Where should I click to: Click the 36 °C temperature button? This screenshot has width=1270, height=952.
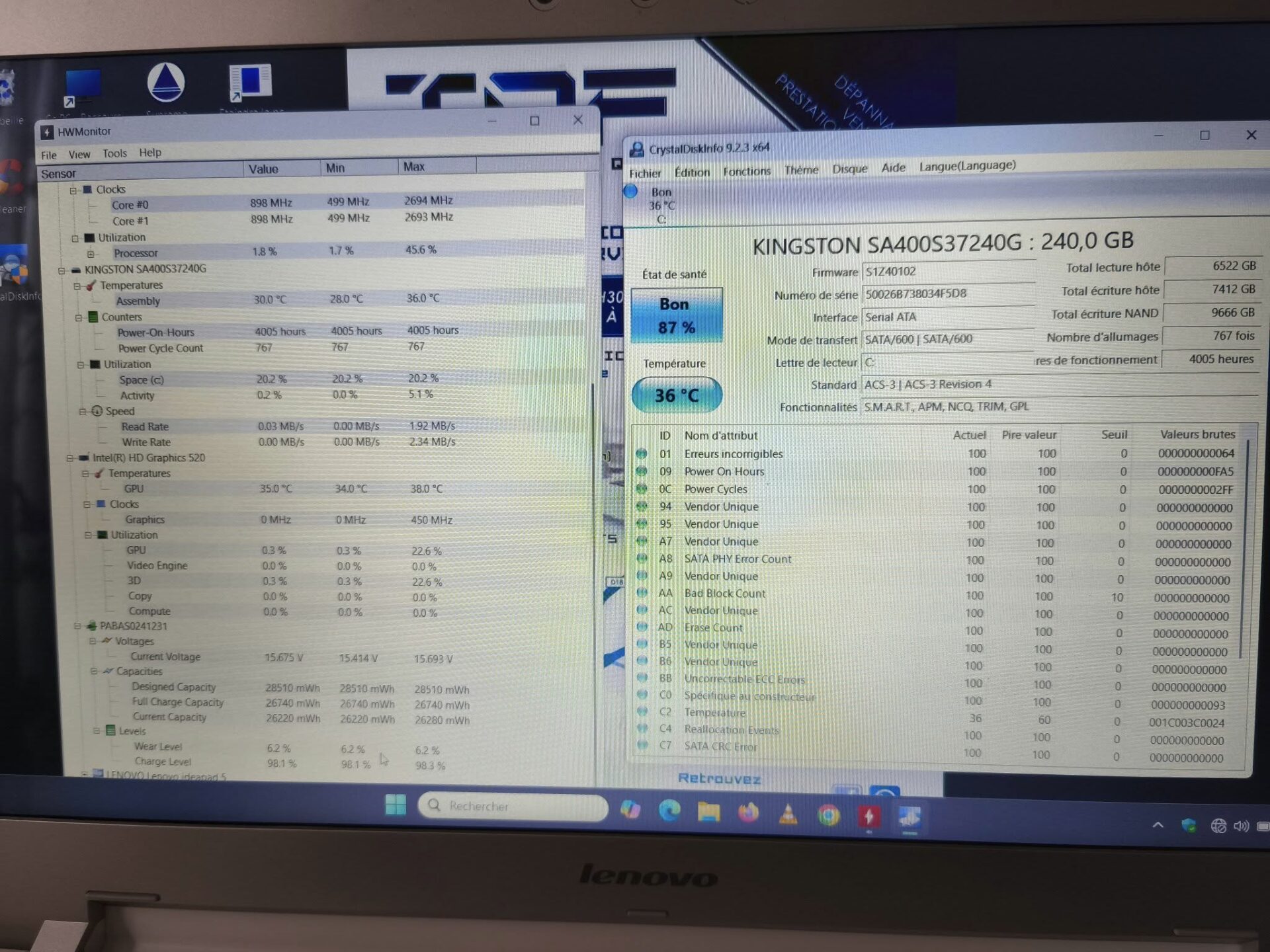pyautogui.click(x=677, y=395)
